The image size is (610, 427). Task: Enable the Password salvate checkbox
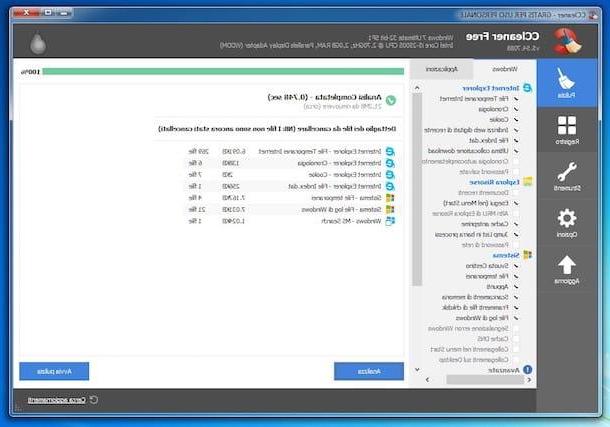pos(516,172)
